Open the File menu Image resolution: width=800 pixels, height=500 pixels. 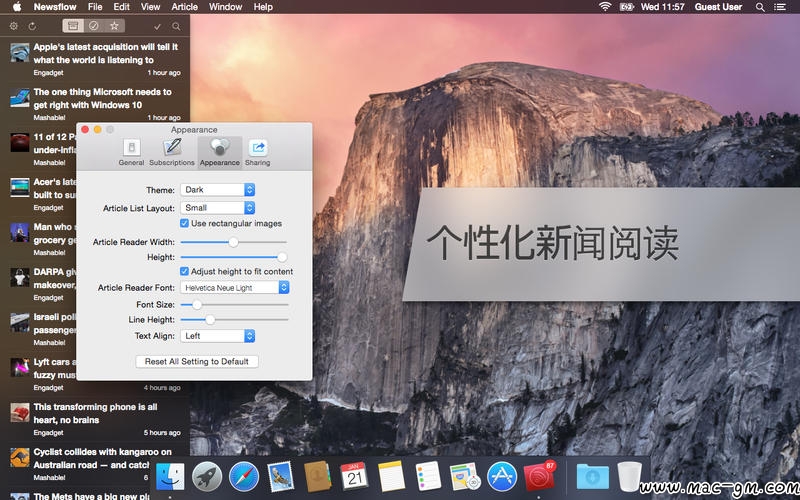tap(95, 7)
